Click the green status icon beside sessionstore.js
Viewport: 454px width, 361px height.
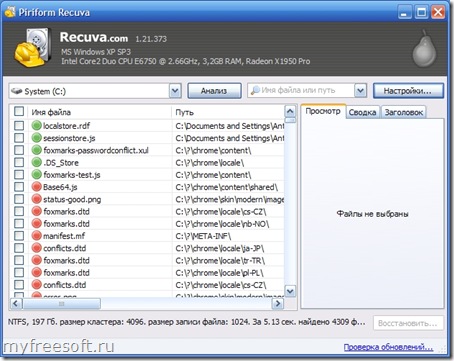click(36, 138)
